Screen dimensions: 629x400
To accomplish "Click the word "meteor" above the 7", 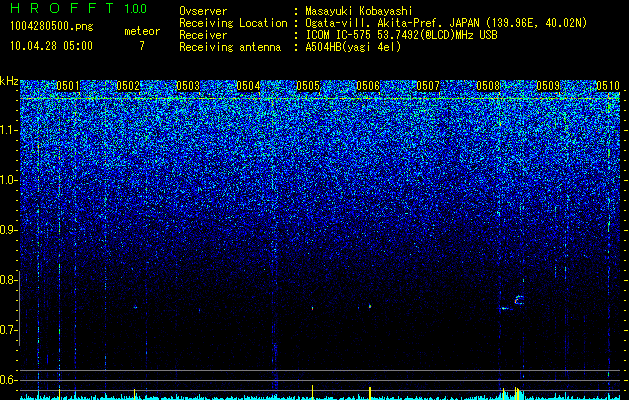I will click(x=142, y=31).
